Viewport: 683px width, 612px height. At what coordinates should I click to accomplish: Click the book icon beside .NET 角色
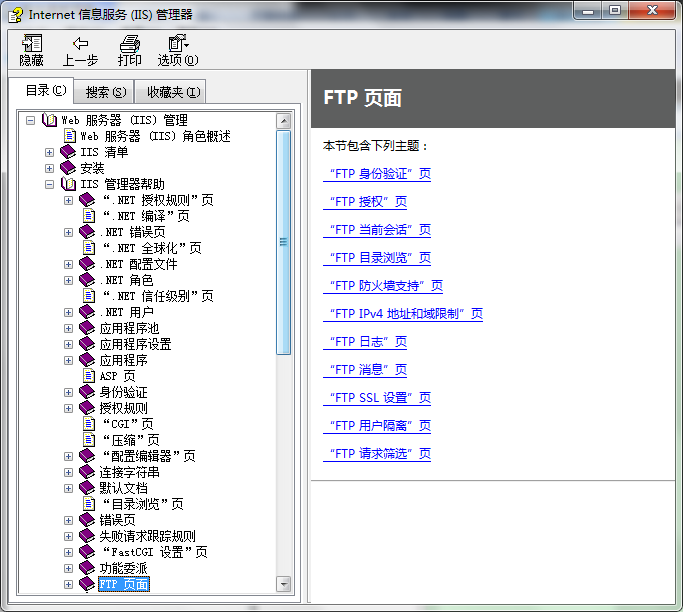[87, 280]
